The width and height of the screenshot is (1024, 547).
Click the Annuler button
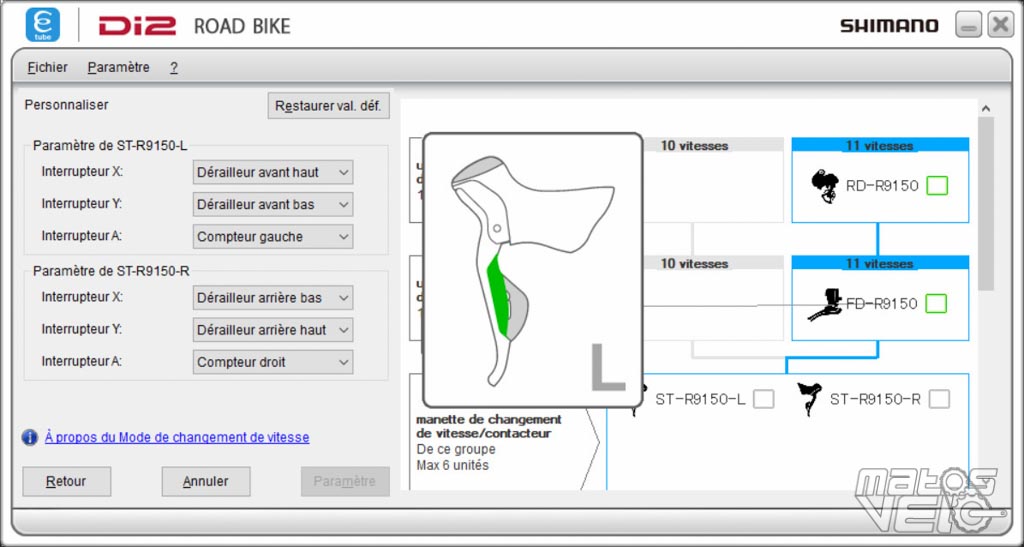[x=206, y=482]
